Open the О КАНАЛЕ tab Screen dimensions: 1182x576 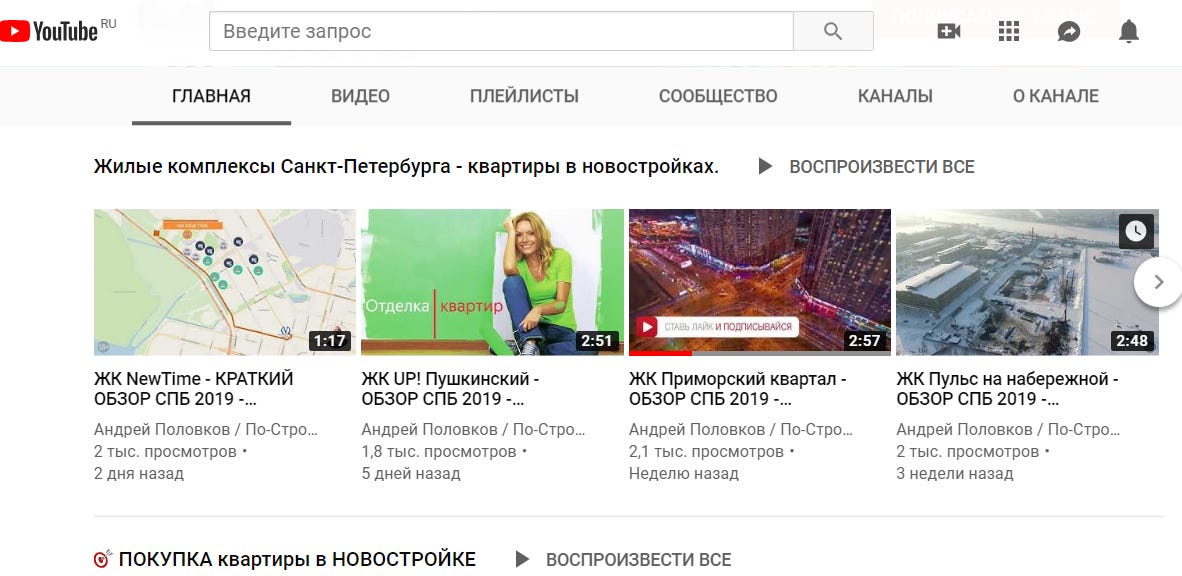pos(1055,96)
